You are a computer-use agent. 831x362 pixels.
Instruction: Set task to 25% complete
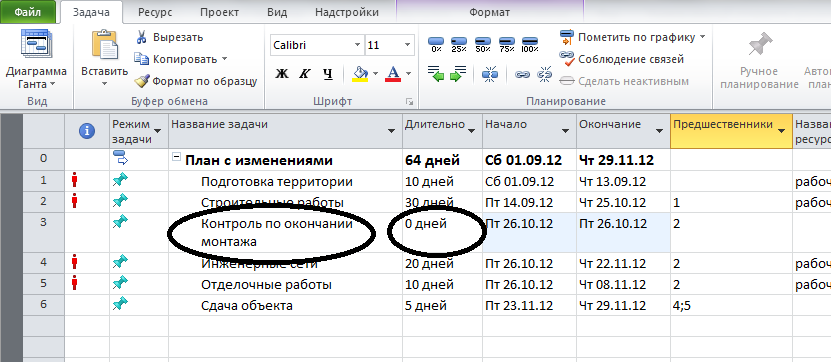459,44
